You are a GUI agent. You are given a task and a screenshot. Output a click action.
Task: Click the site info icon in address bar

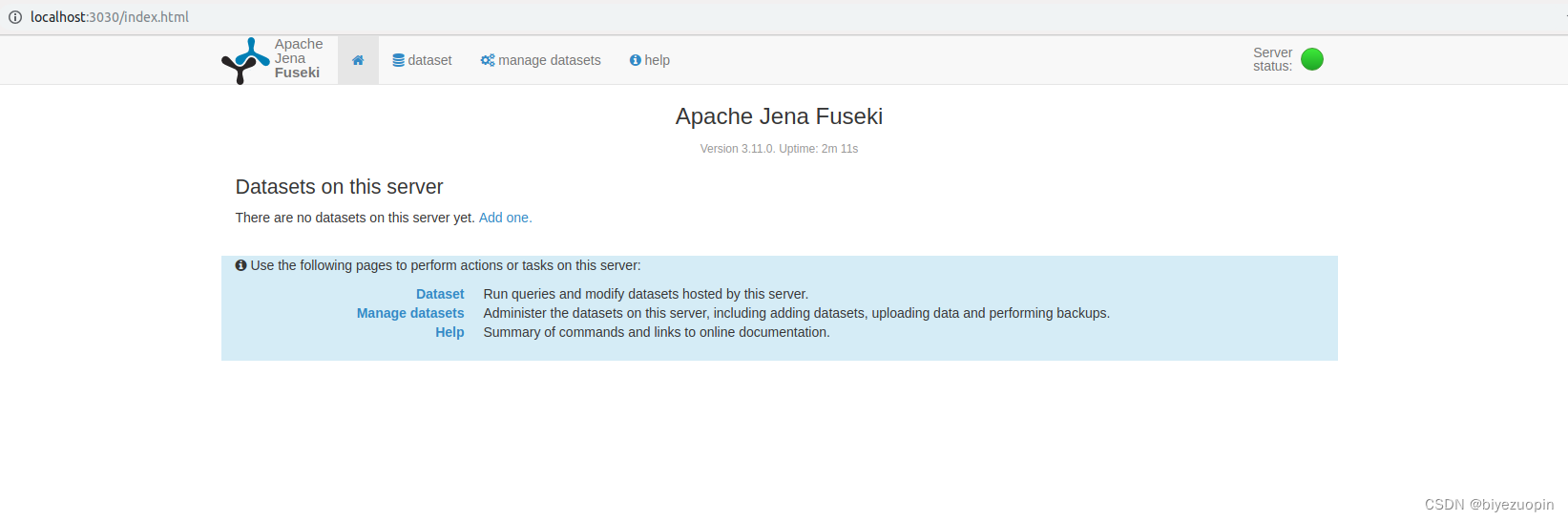(14, 17)
